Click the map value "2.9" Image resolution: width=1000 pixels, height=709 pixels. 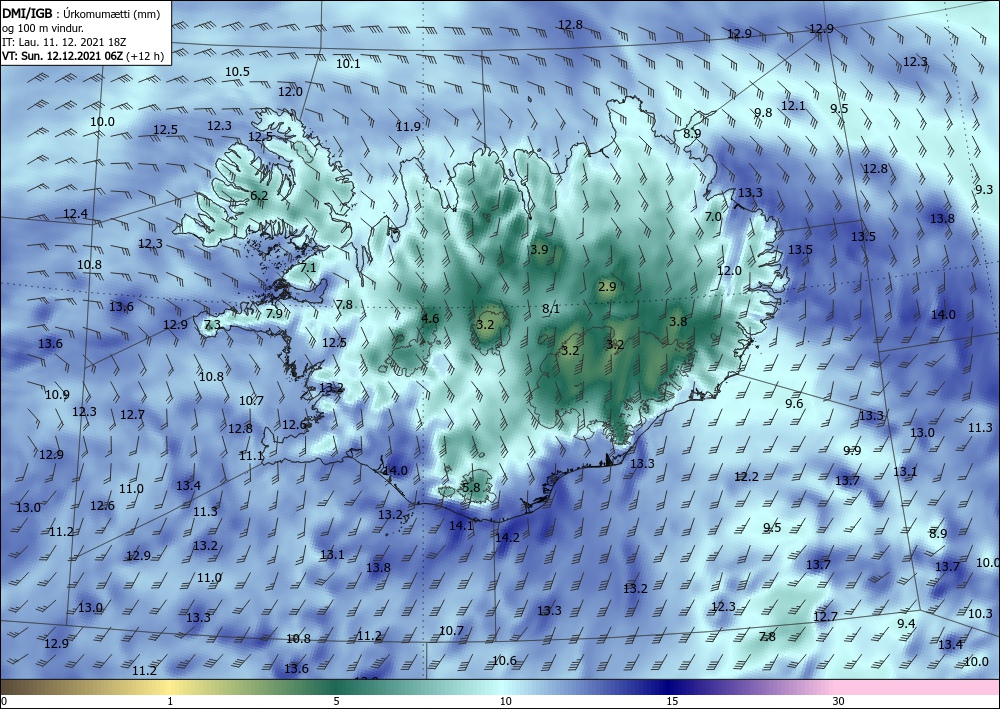click(x=608, y=286)
